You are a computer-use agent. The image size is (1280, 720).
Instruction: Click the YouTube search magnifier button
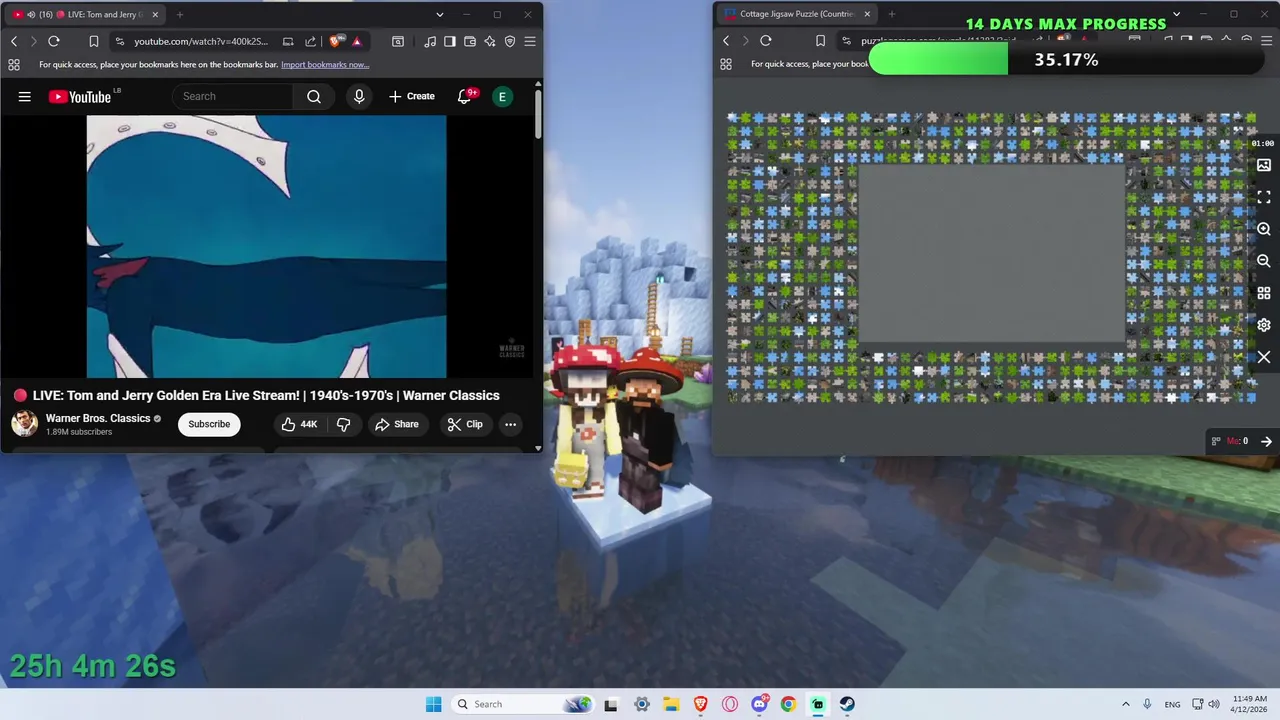click(x=314, y=96)
